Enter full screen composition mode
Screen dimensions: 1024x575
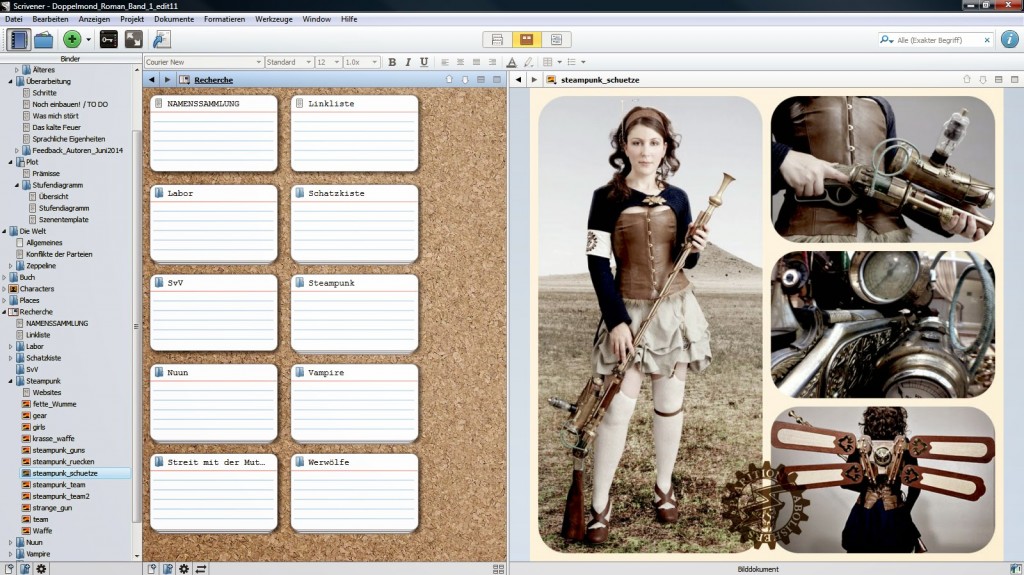click(x=133, y=40)
